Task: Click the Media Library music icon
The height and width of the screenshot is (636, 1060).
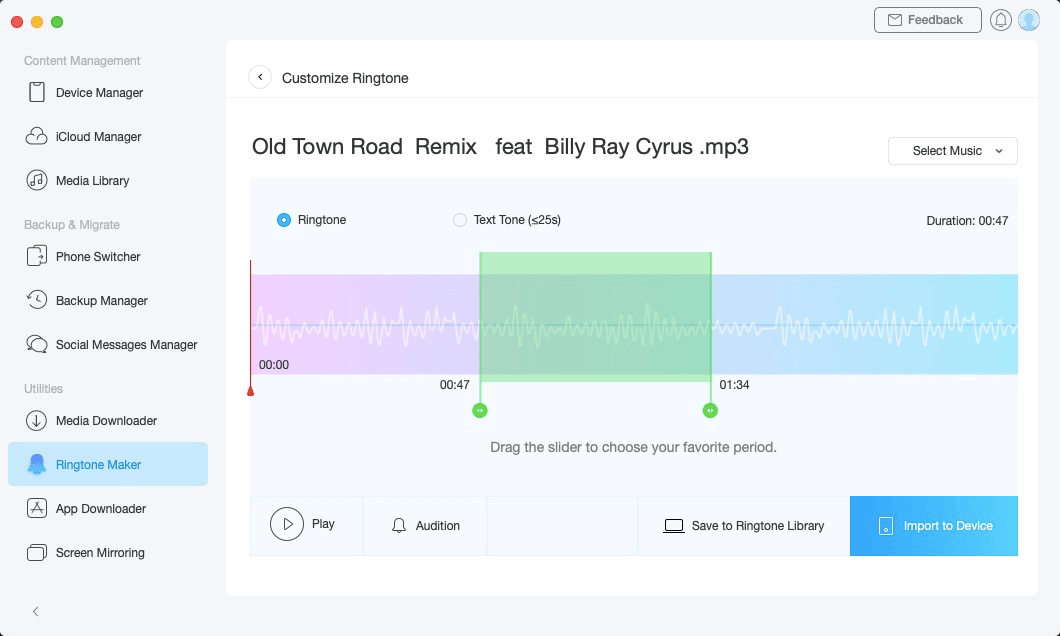Action: coord(37,180)
